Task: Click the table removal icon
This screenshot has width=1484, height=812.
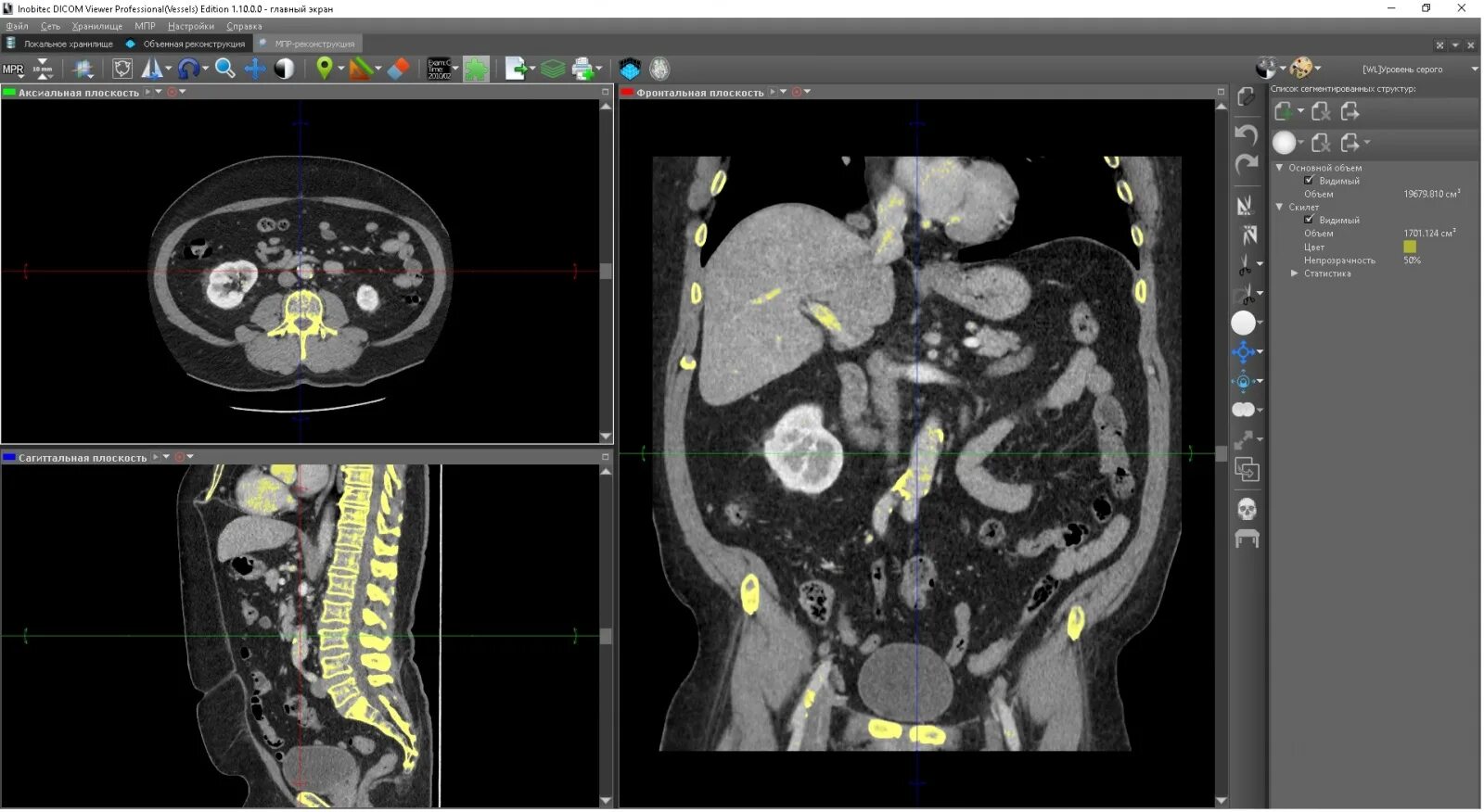Action: (1247, 539)
